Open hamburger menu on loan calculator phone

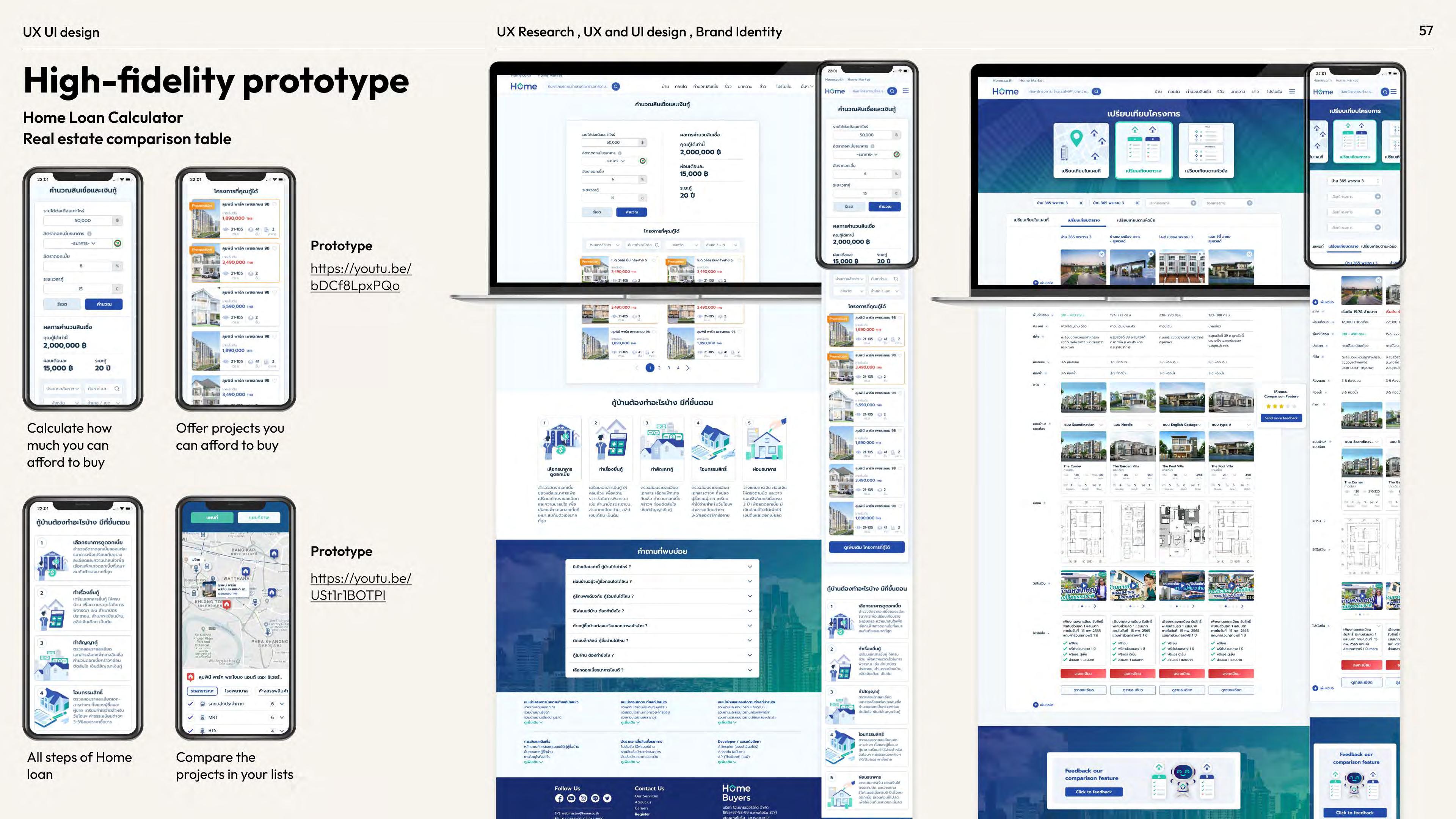[905, 91]
